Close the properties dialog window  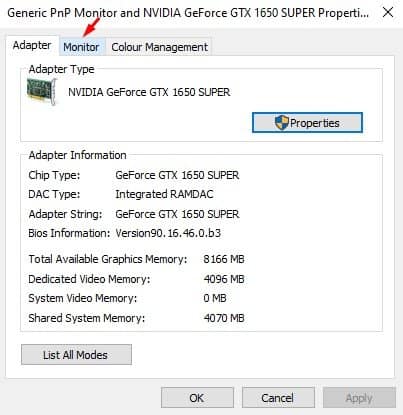(x=388, y=13)
